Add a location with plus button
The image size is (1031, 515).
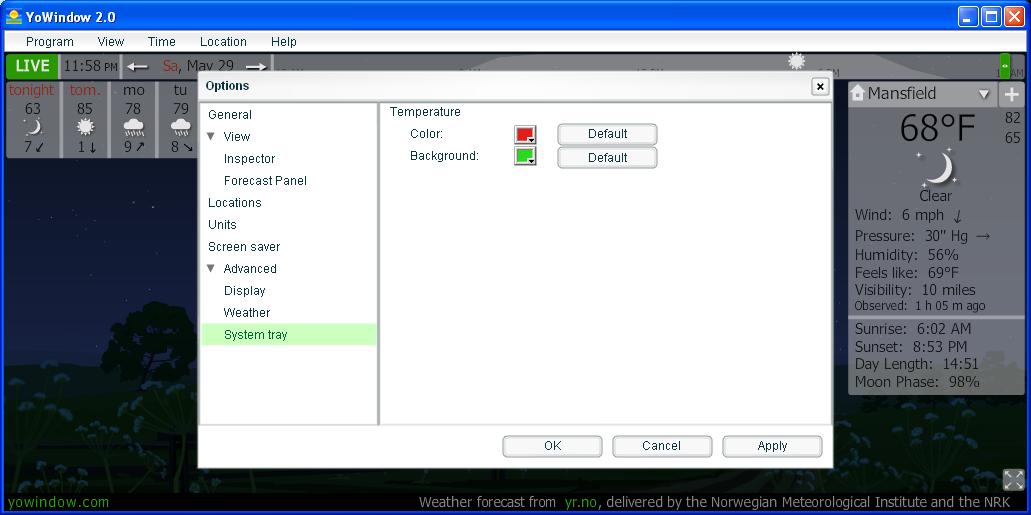click(1012, 95)
